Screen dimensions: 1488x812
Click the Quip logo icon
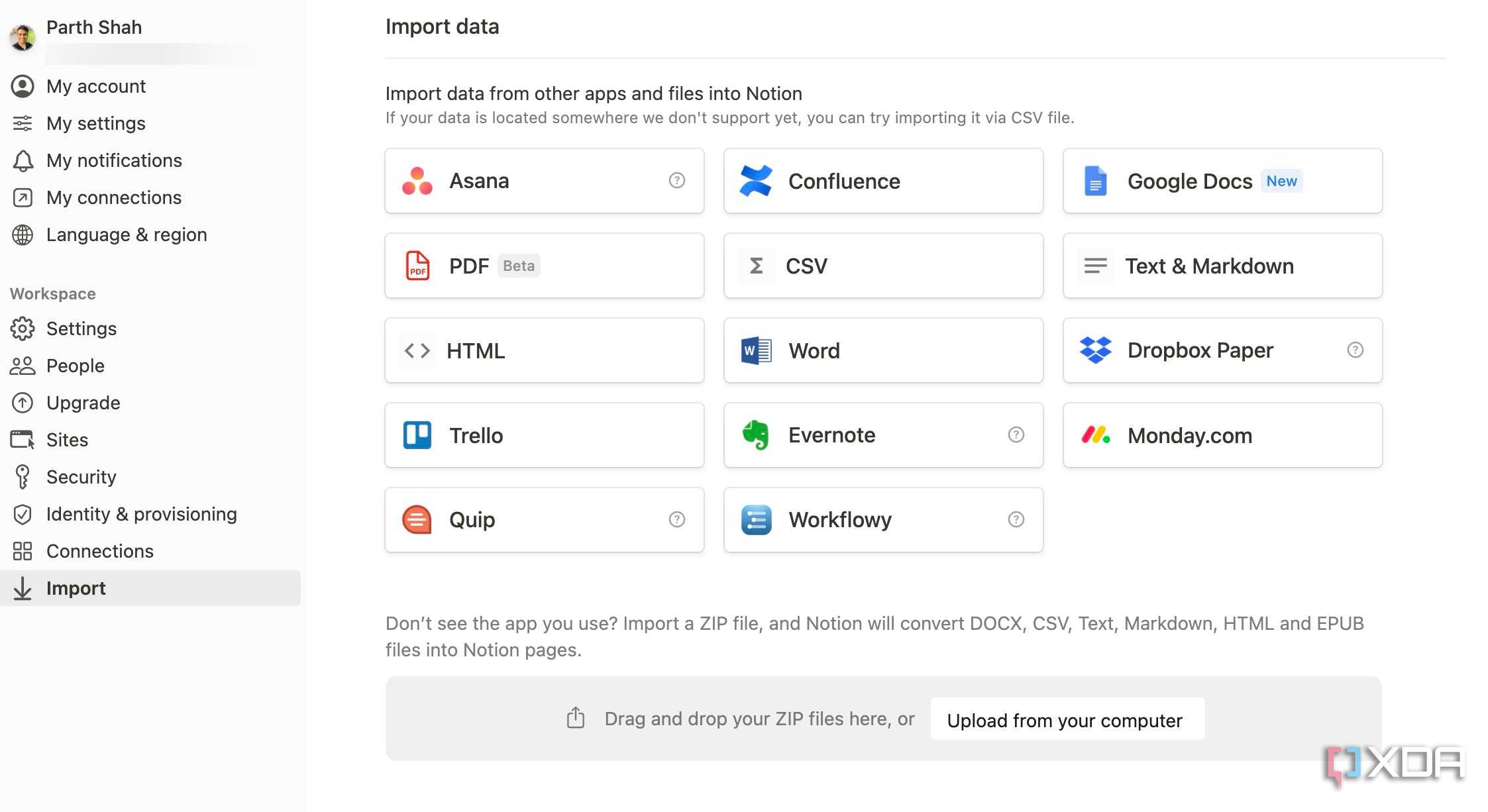[x=417, y=520]
